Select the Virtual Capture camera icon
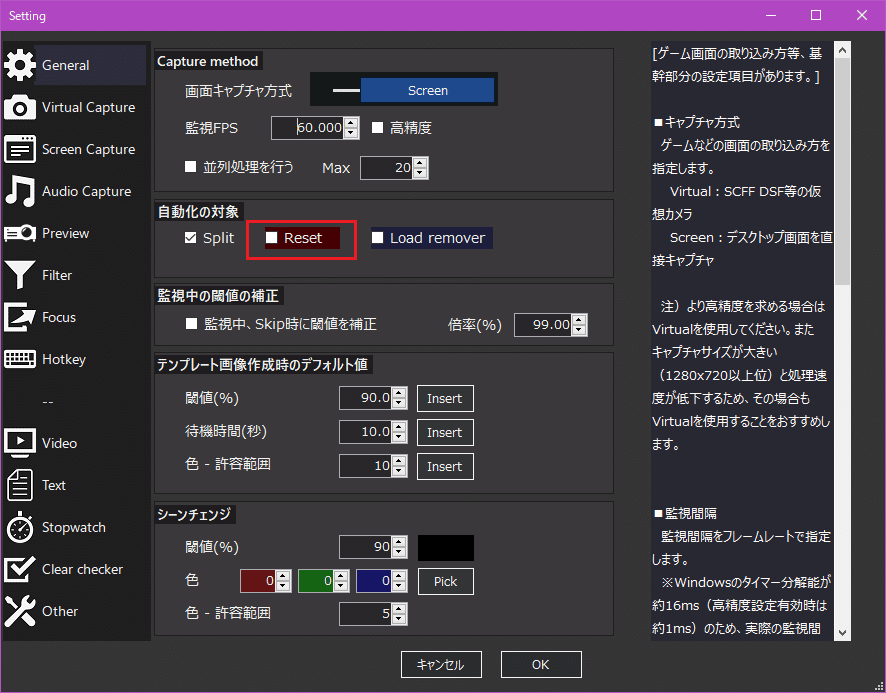 (20, 107)
